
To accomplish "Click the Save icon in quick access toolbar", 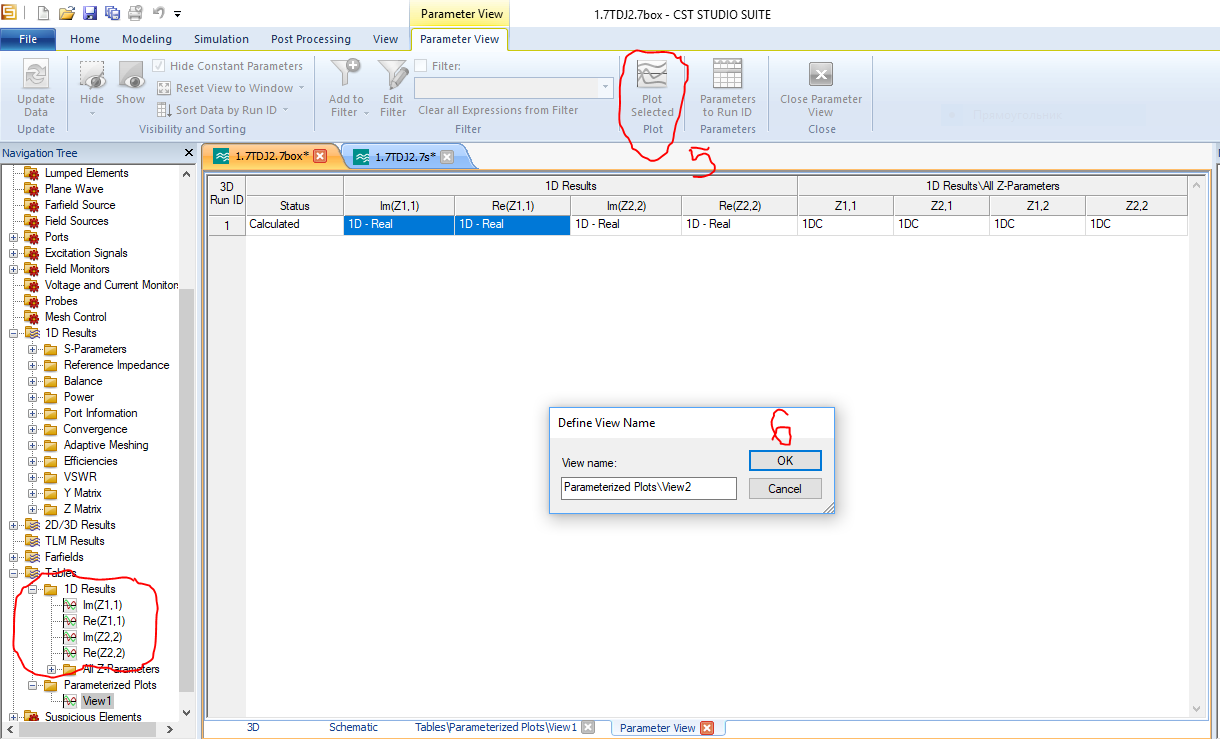I will [90, 13].
